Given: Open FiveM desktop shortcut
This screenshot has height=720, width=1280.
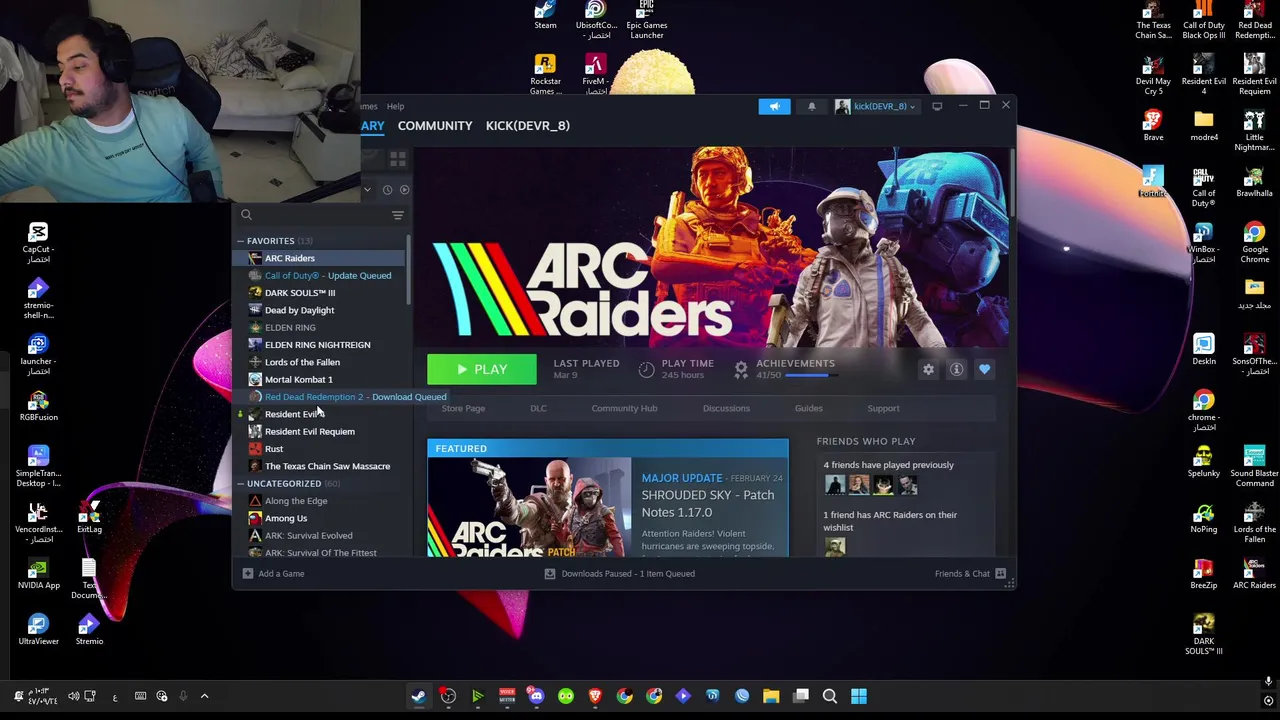Looking at the screenshot, I should pos(595,75).
